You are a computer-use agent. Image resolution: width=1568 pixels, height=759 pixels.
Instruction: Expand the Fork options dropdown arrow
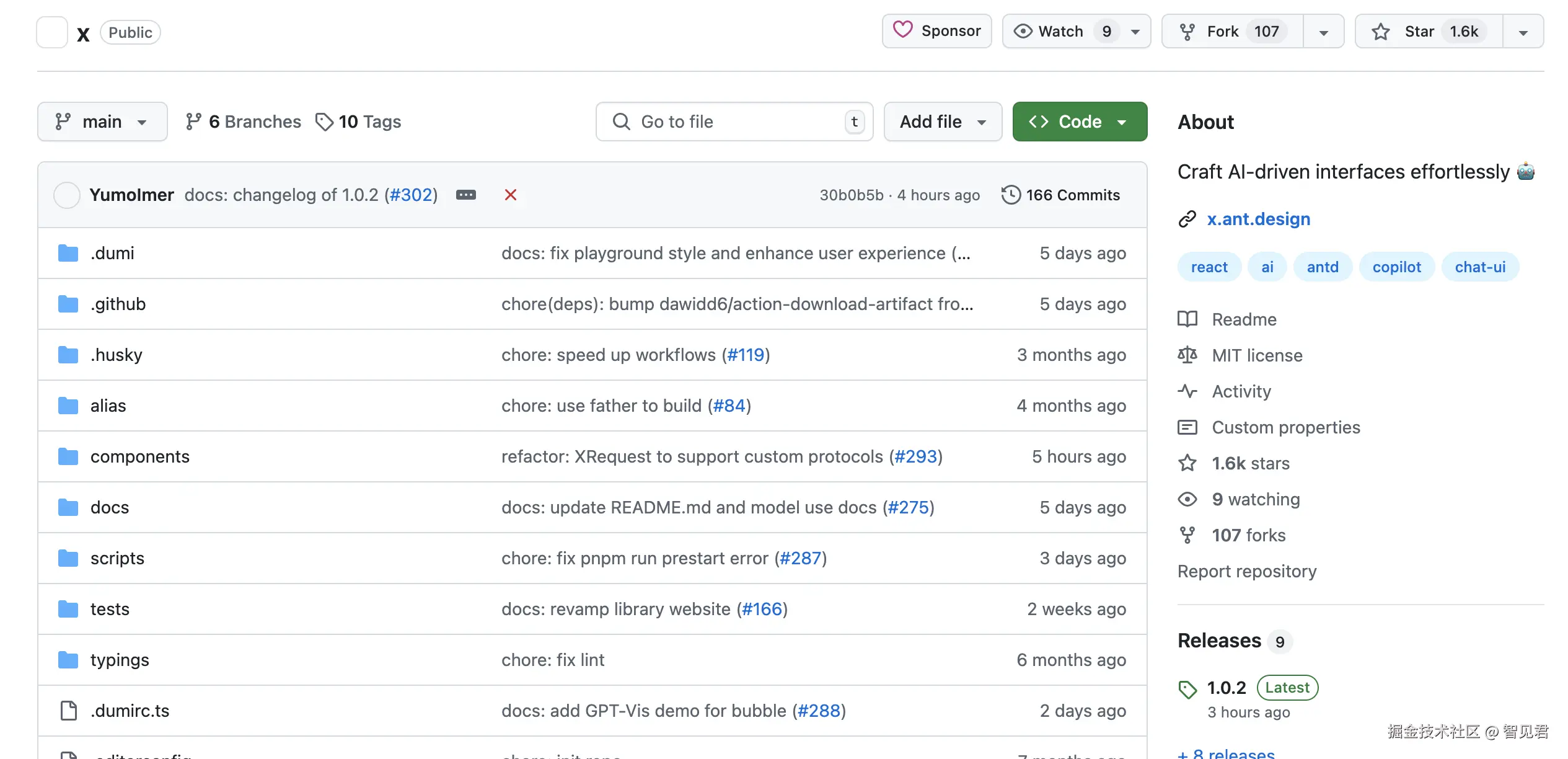[x=1323, y=32]
